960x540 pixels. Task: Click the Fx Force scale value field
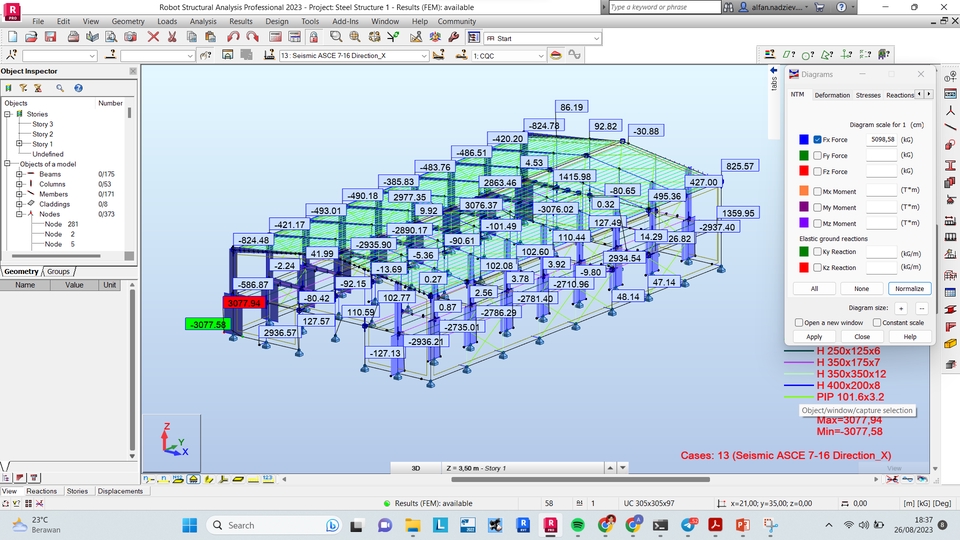pyautogui.click(x=881, y=140)
